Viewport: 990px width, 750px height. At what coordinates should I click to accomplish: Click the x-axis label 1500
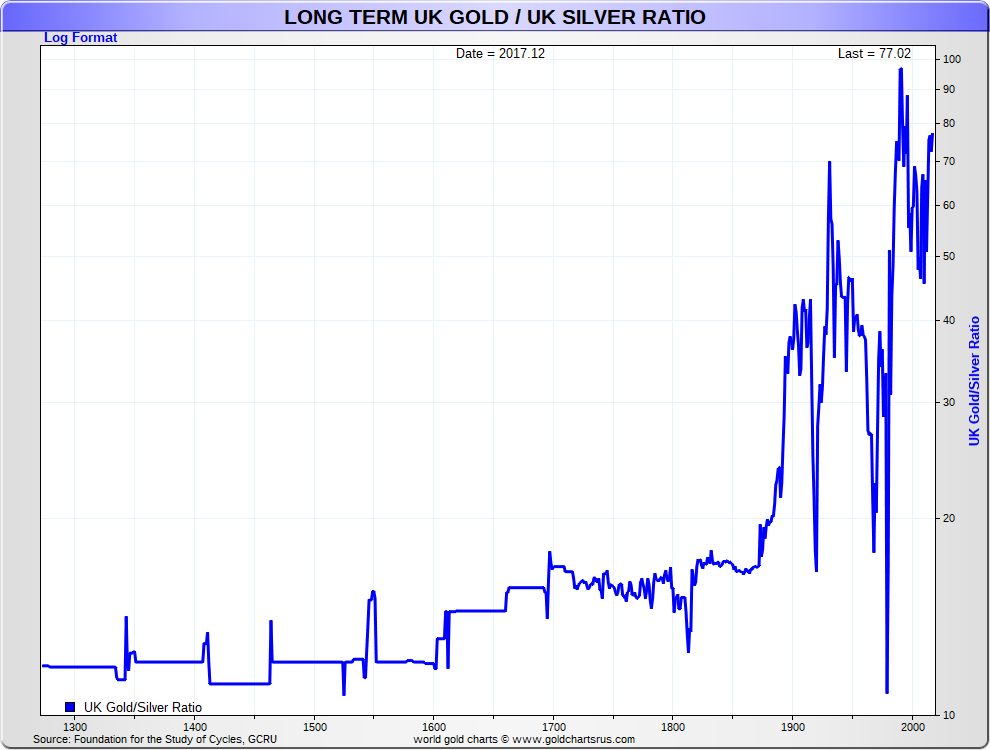point(314,727)
